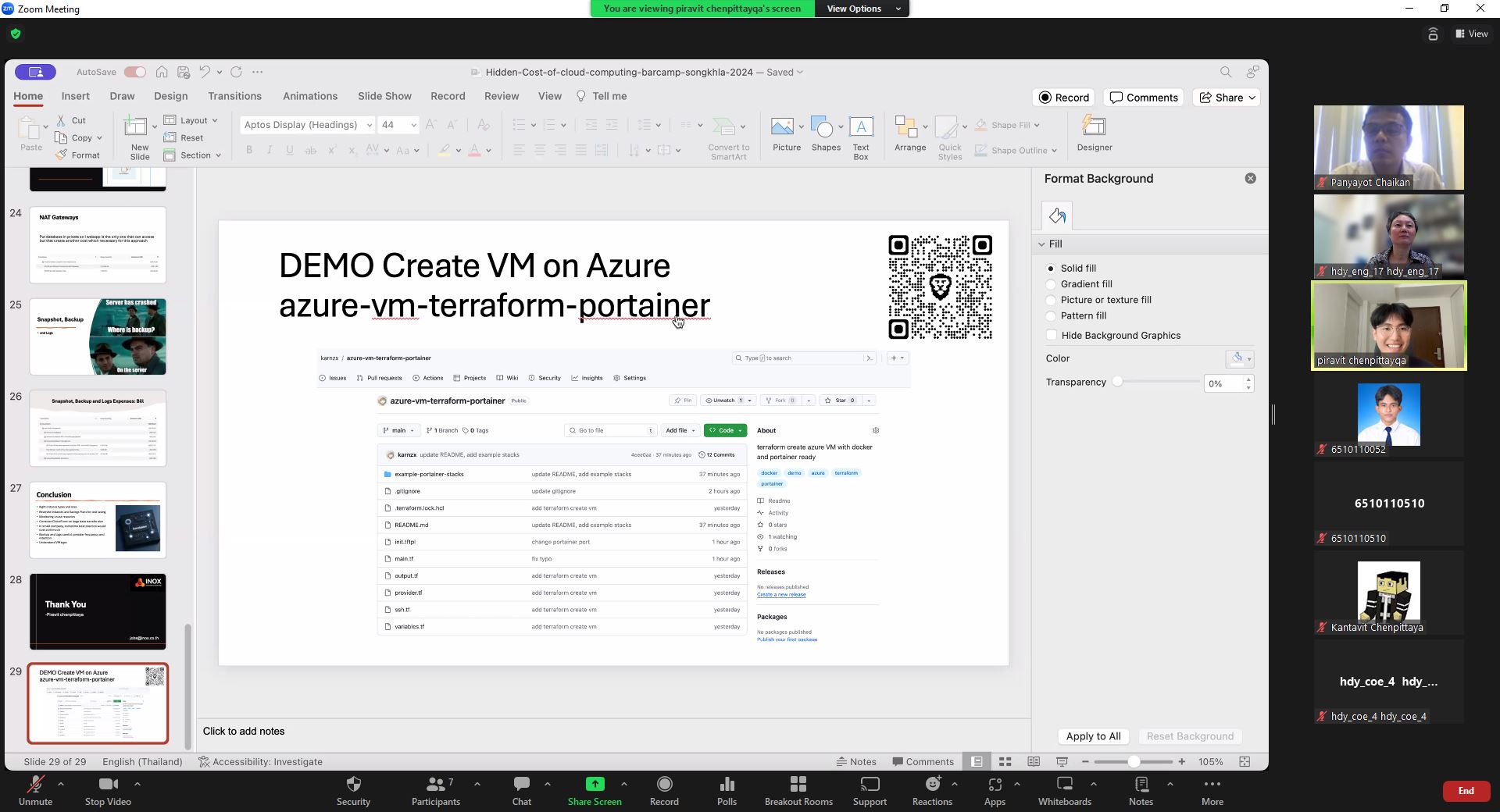Click the Transparency slider handle

pos(1118,382)
